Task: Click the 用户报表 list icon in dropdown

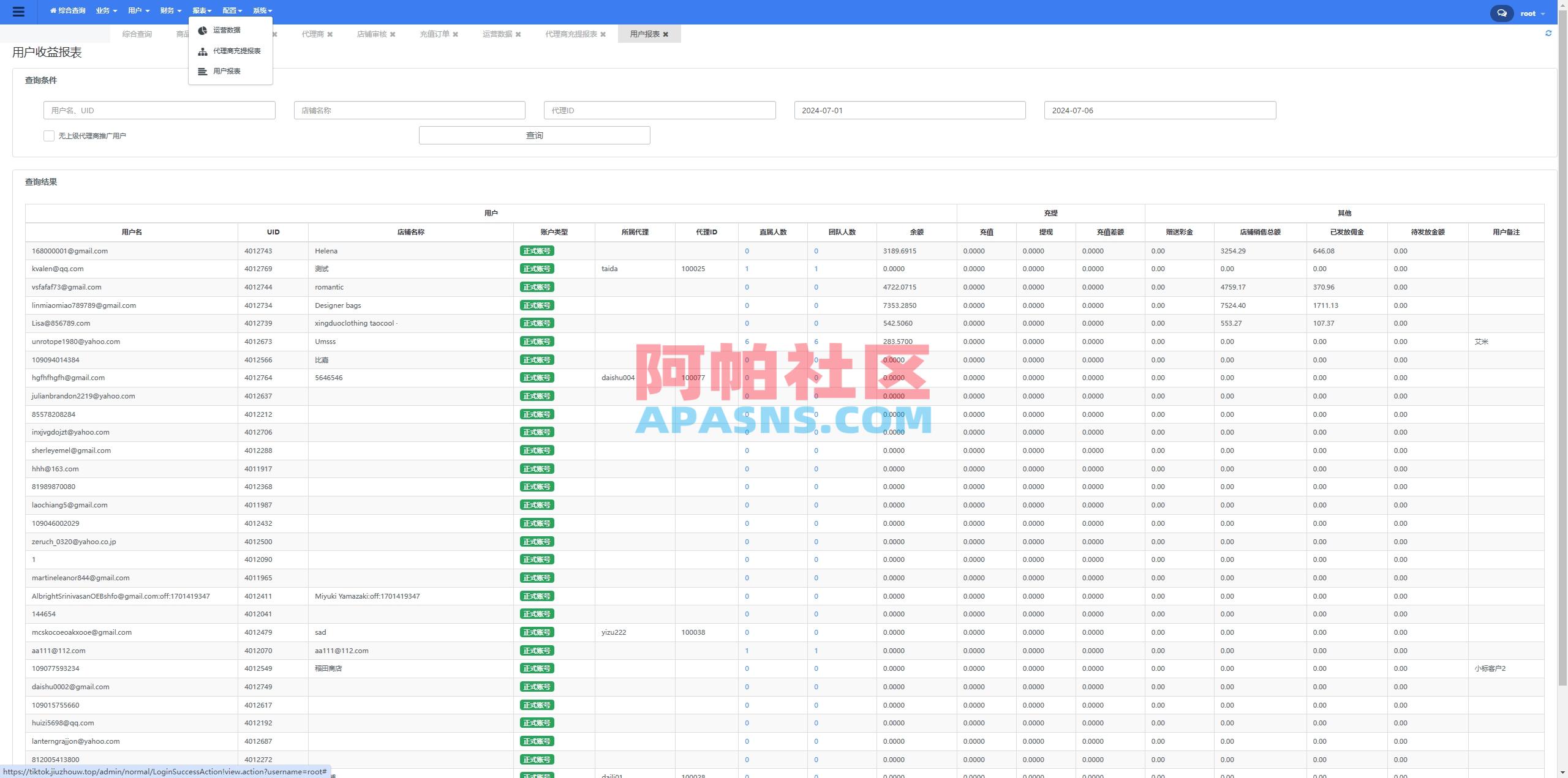Action: click(x=202, y=71)
